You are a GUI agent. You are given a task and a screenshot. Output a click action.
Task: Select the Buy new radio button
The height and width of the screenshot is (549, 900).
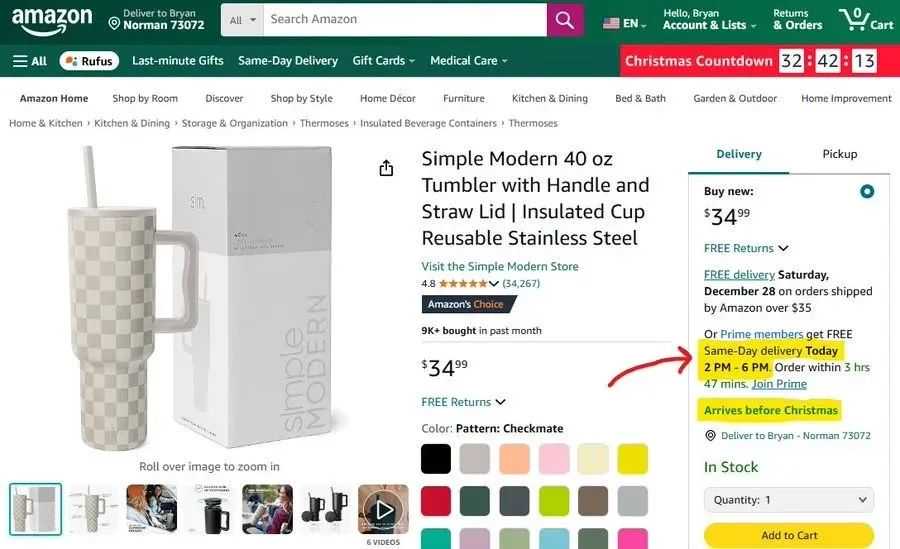click(866, 191)
